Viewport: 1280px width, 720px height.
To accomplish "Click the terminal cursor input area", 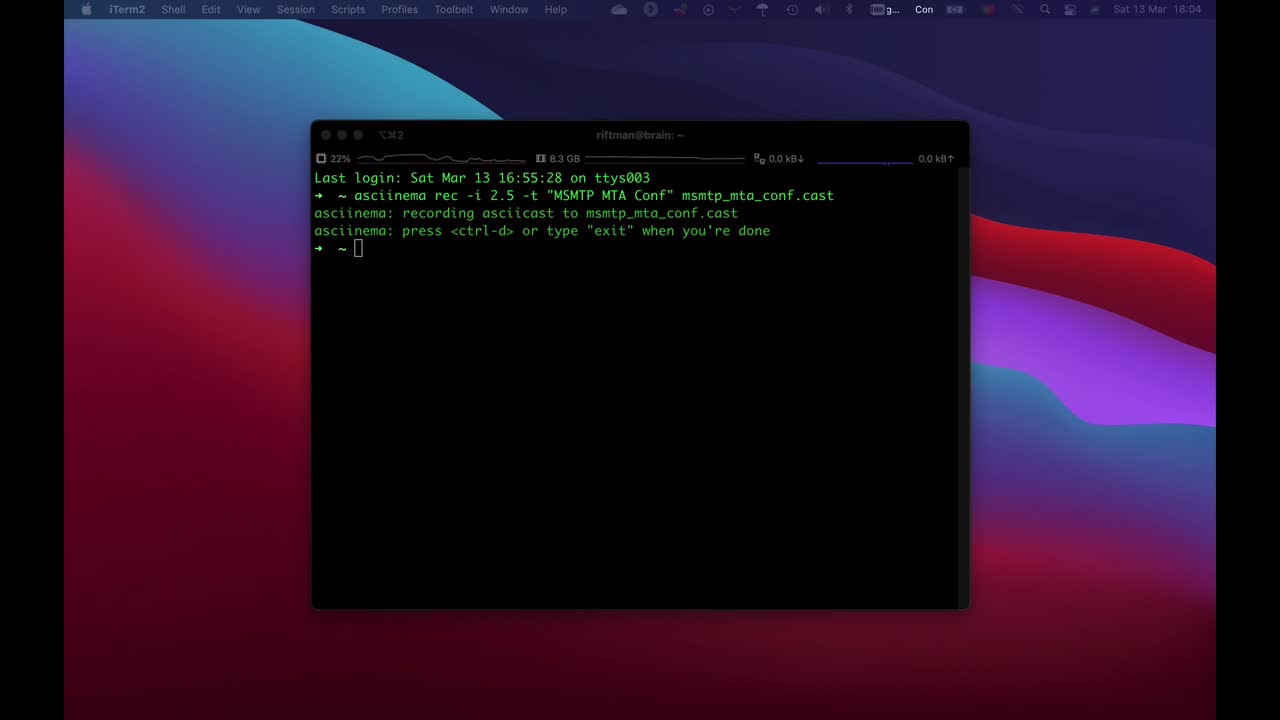I will [x=359, y=248].
